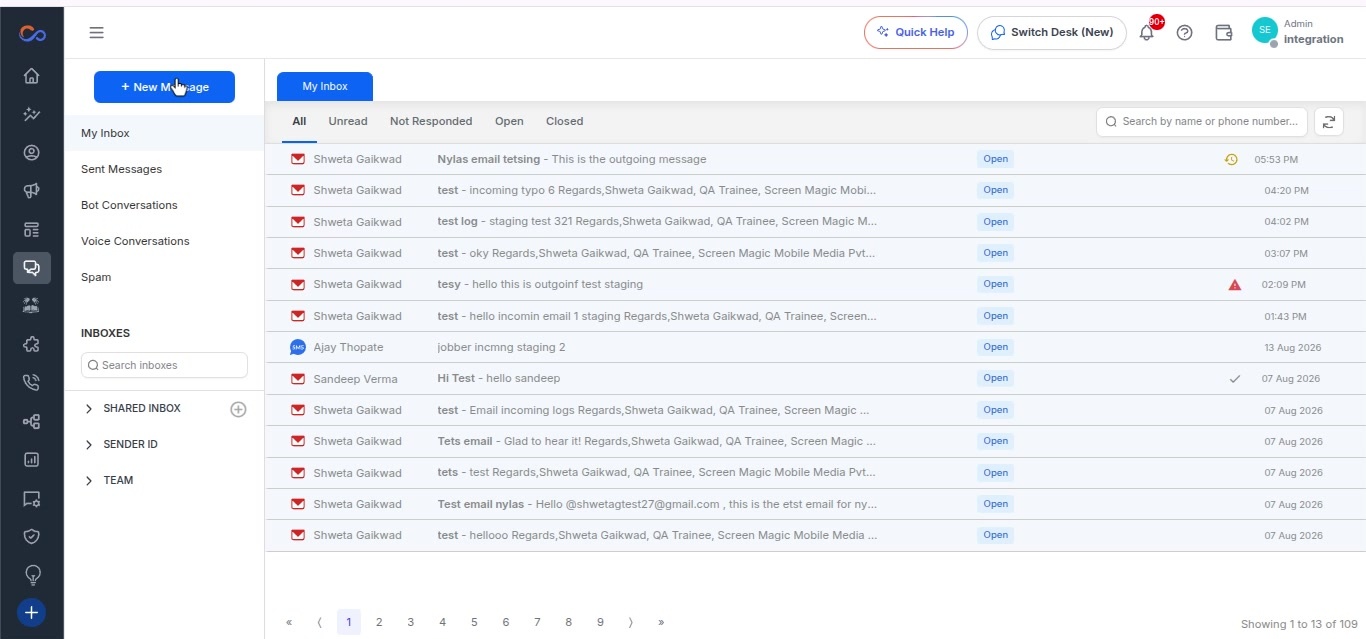This screenshot has height=639, width=1366.
Task: Open the campaigns megaphone sidebar icon
Action: coord(31,191)
